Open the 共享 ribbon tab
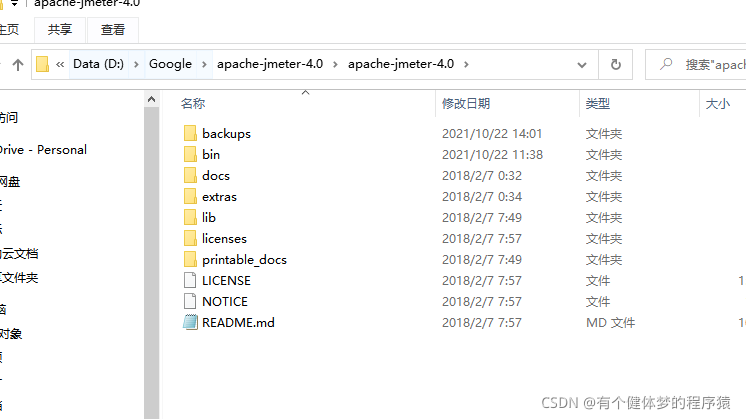The width and height of the screenshot is (746, 419). coord(60,30)
